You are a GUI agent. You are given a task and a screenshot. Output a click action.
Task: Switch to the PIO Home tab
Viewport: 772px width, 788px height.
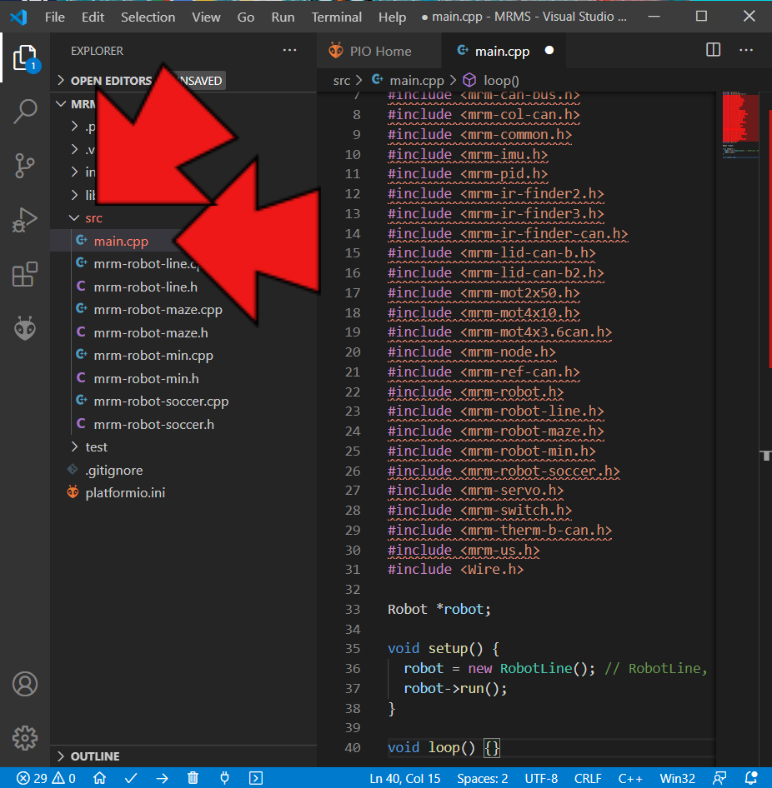tap(378, 51)
